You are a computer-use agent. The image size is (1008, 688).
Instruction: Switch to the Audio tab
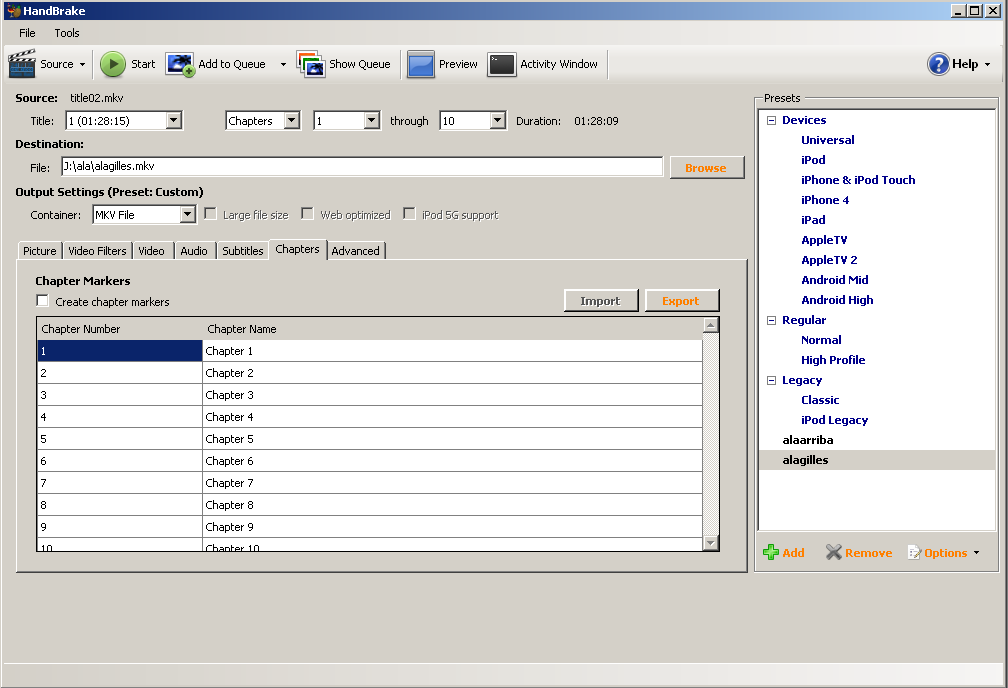click(x=194, y=251)
